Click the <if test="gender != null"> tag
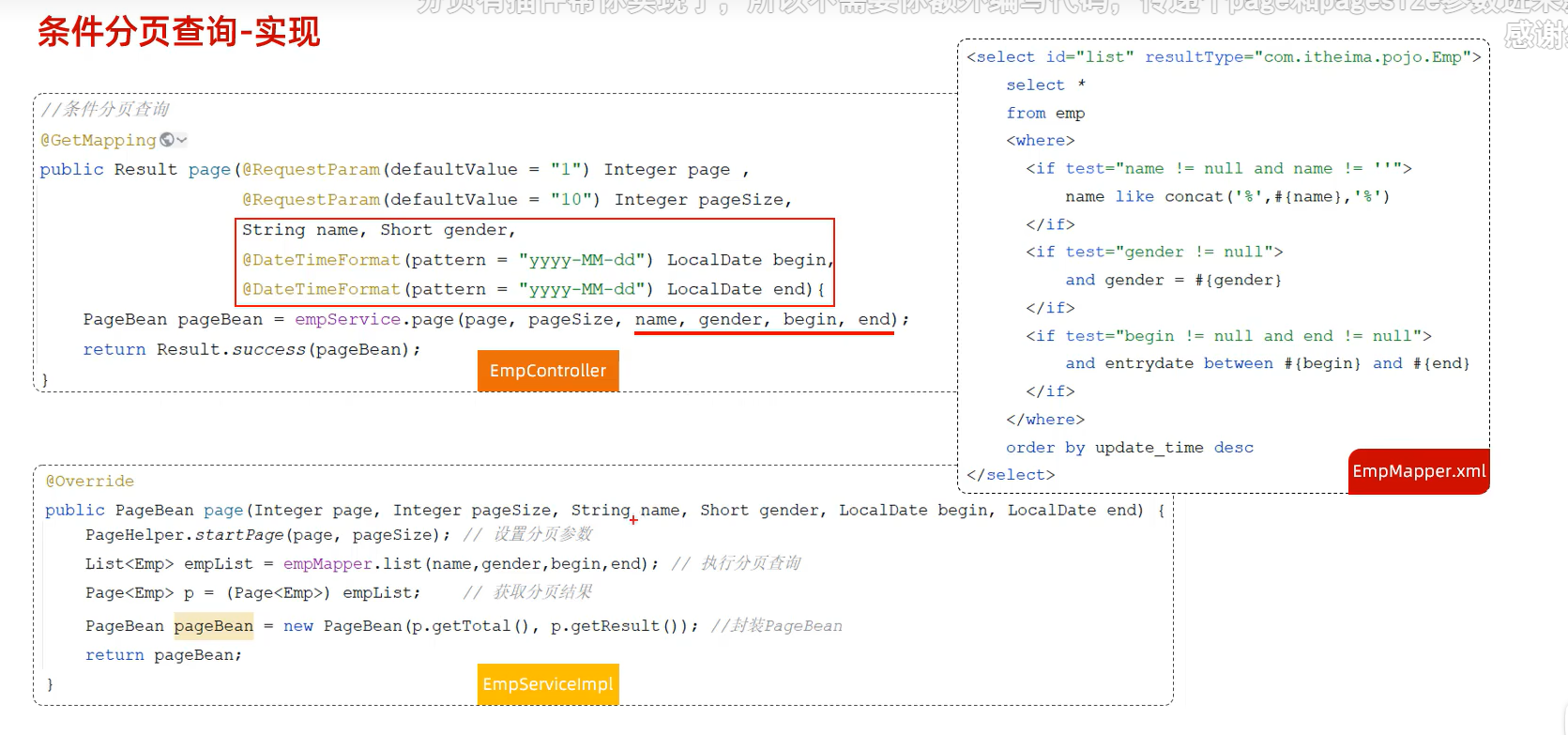The height and width of the screenshot is (735, 1568). pos(1154,253)
